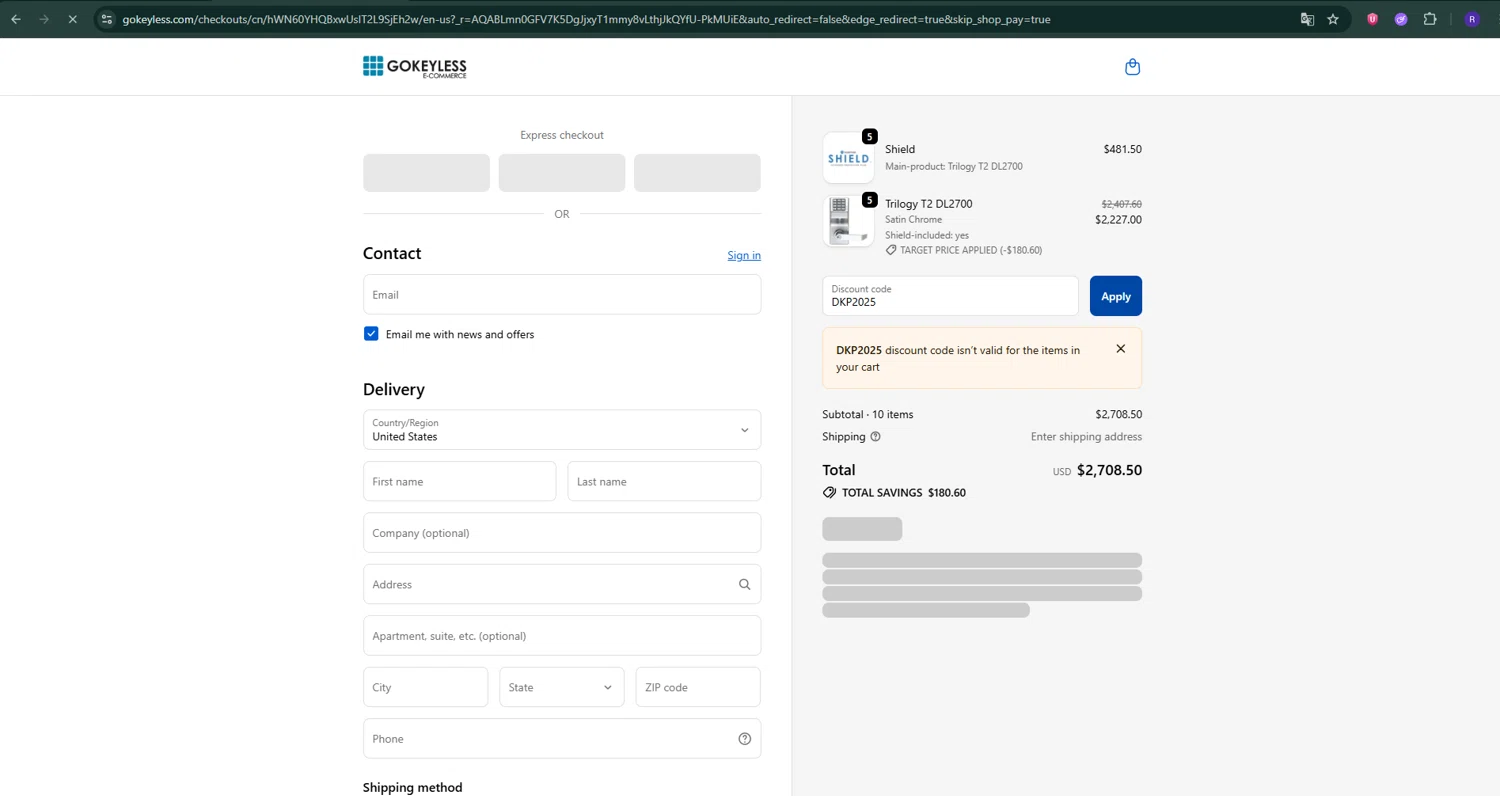Click the Trilogy T2 DL2700 thumbnail
The height and width of the screenshot is (796, 1500).
click(848, 220)
